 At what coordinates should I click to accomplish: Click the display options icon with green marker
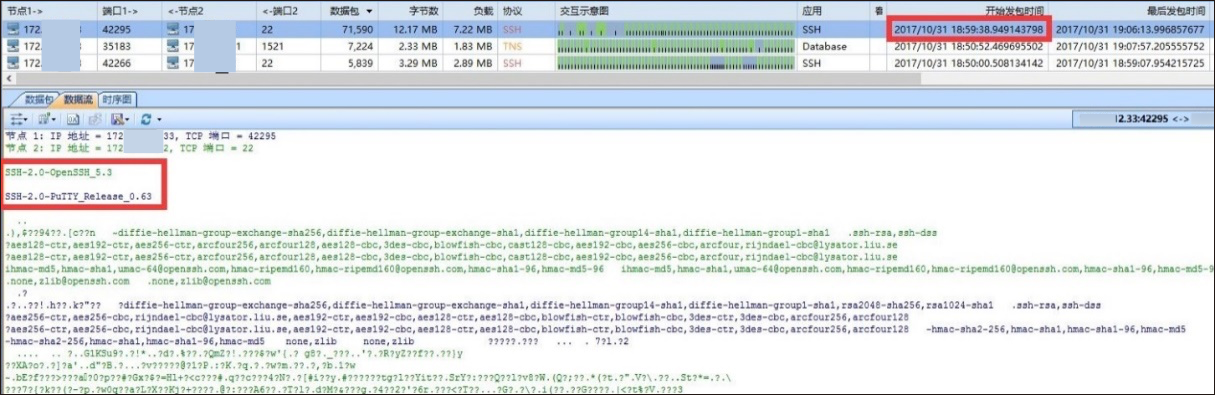[43, 119]
